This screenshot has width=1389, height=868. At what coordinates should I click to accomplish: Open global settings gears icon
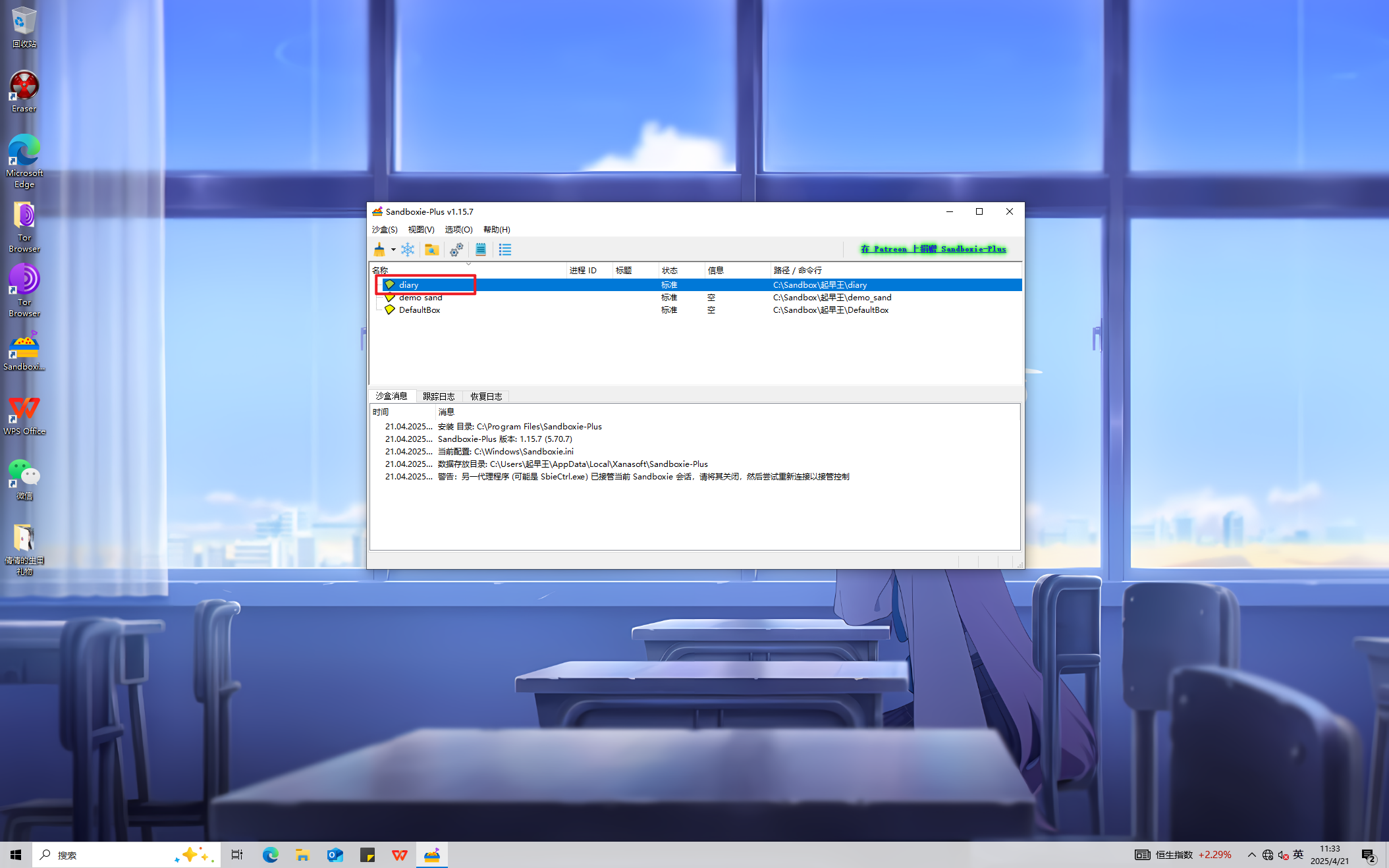(456, 250)
